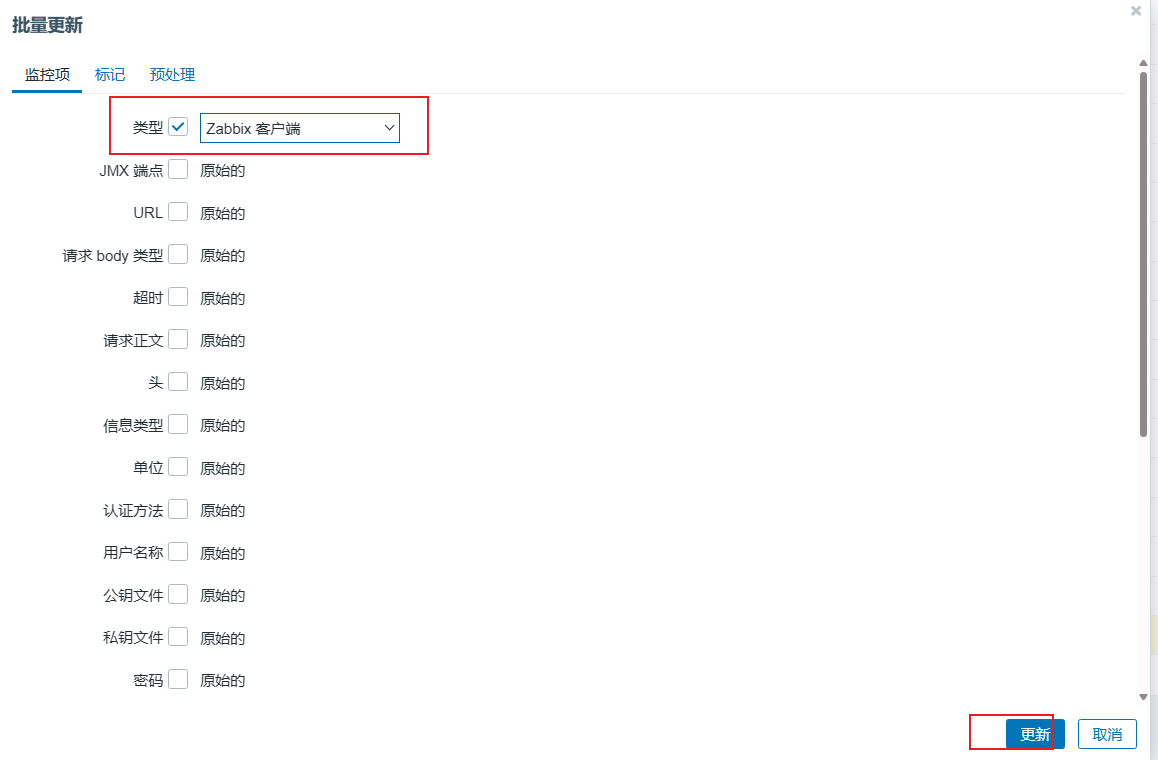
Task: Tick the 请求正文 checkbox
Action: tap(178, 340)
